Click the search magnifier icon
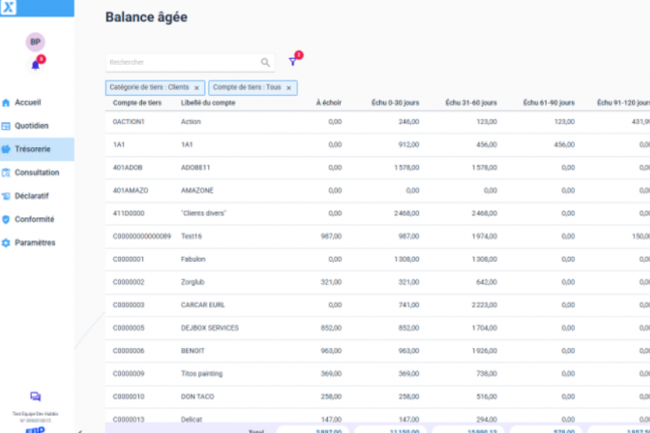Image resolution: width=650 pixels, height=433 pixels. pyautogui.click(x=265, y=63)
